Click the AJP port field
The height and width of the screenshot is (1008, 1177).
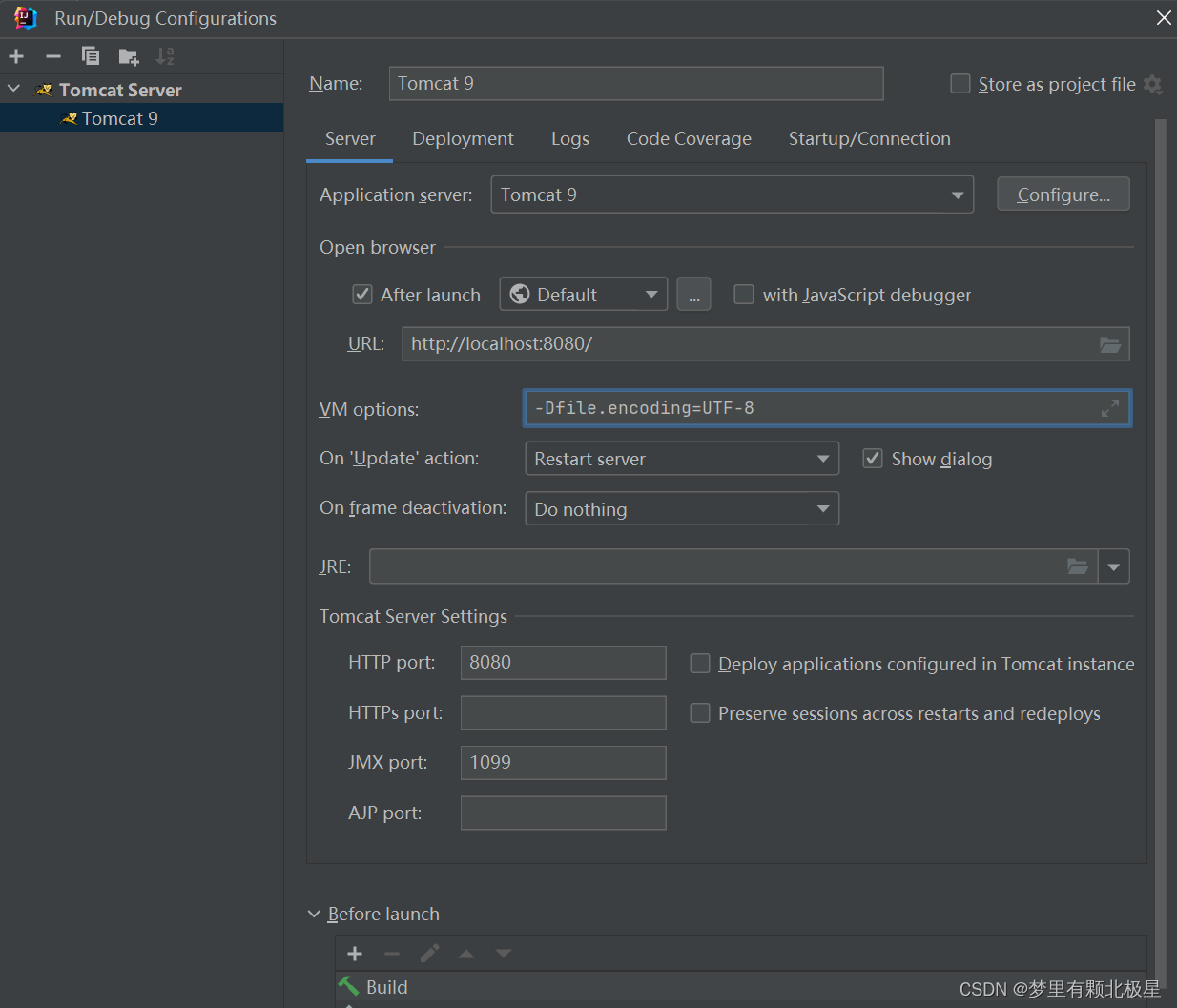pyautogui.click(x=563, y=813)
